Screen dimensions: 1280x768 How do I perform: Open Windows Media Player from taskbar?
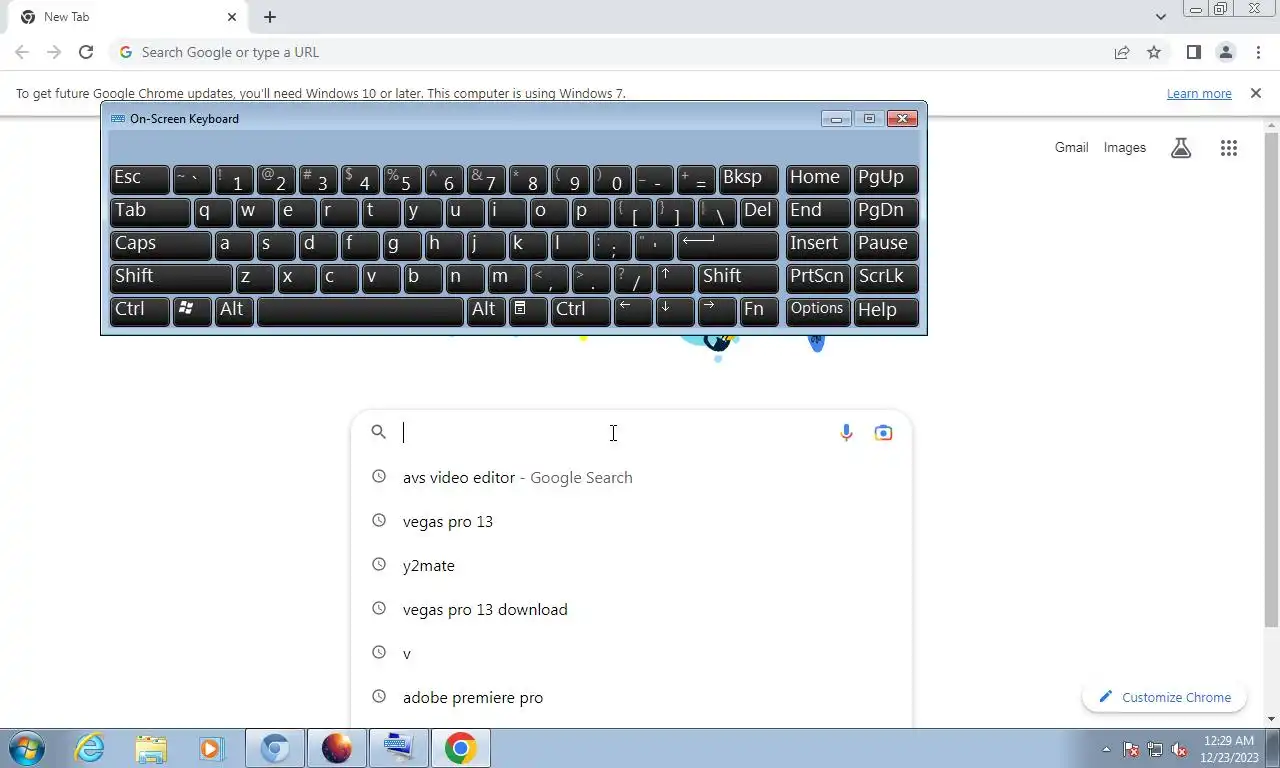(211, 748)
